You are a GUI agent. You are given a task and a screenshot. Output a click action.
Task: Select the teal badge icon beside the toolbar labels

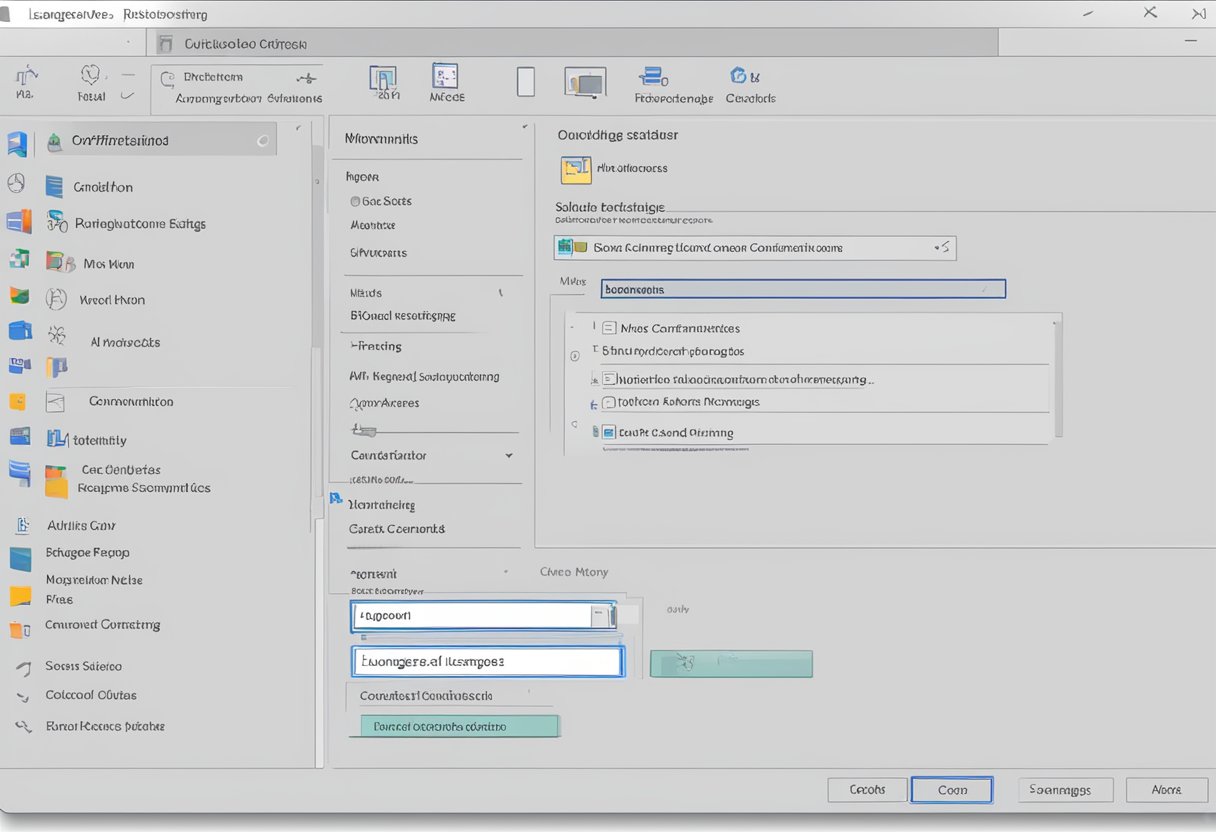click(738, 75)
